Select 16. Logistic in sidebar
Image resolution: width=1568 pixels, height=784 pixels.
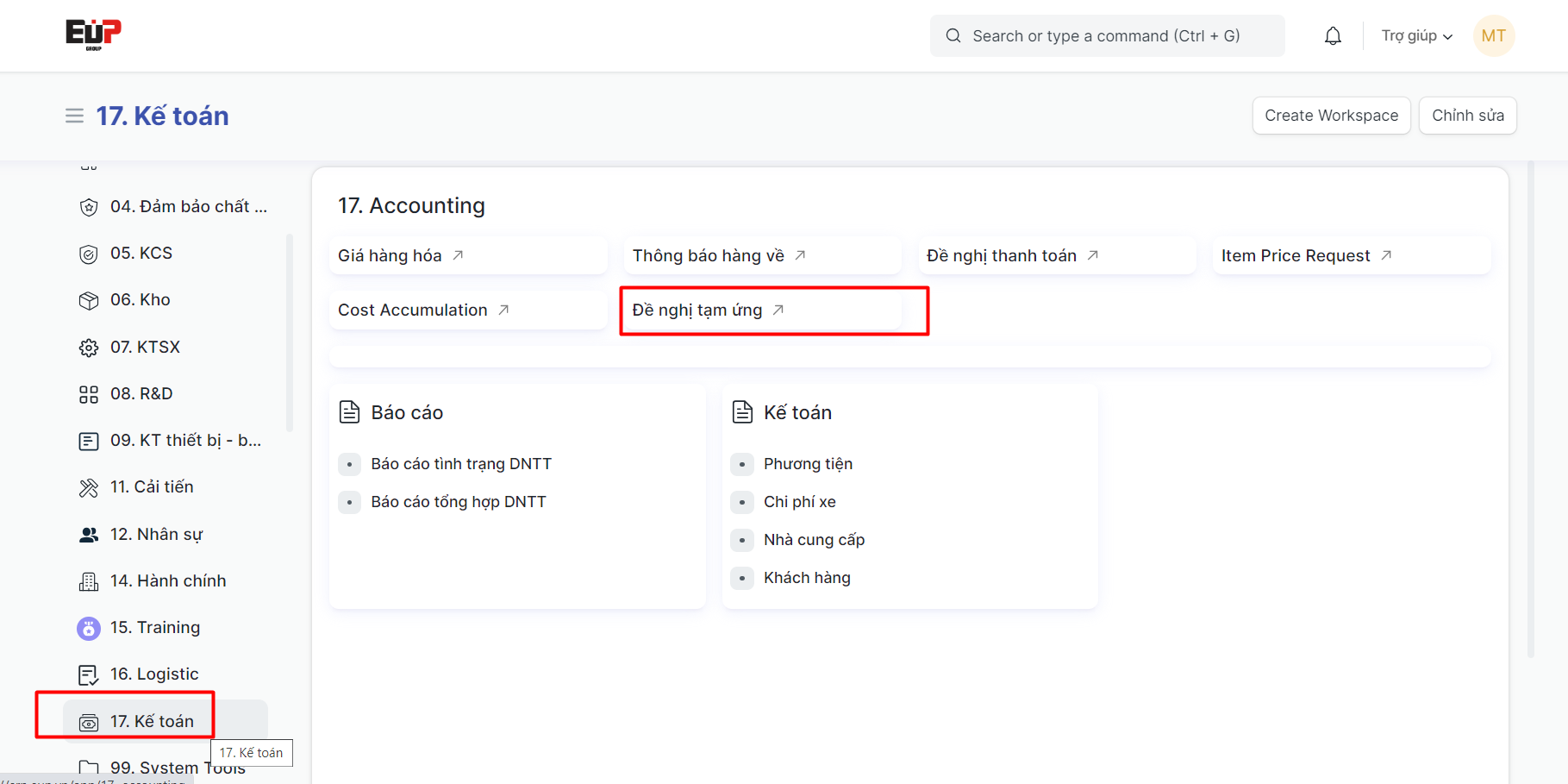click(x=154, y=674)
